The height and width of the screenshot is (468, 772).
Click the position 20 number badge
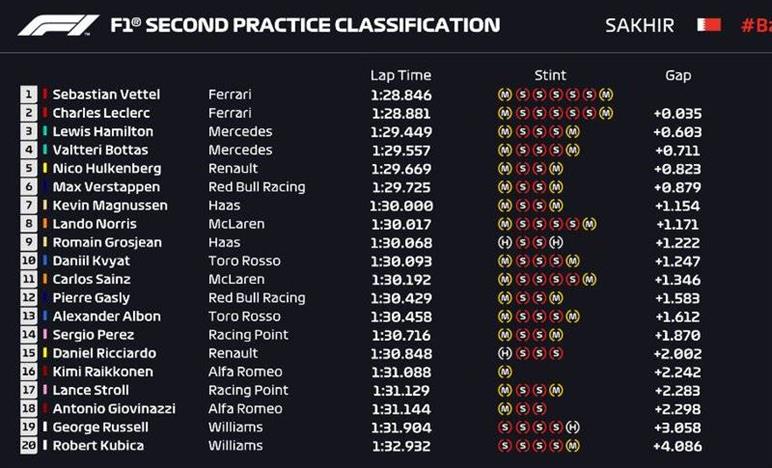29,445
